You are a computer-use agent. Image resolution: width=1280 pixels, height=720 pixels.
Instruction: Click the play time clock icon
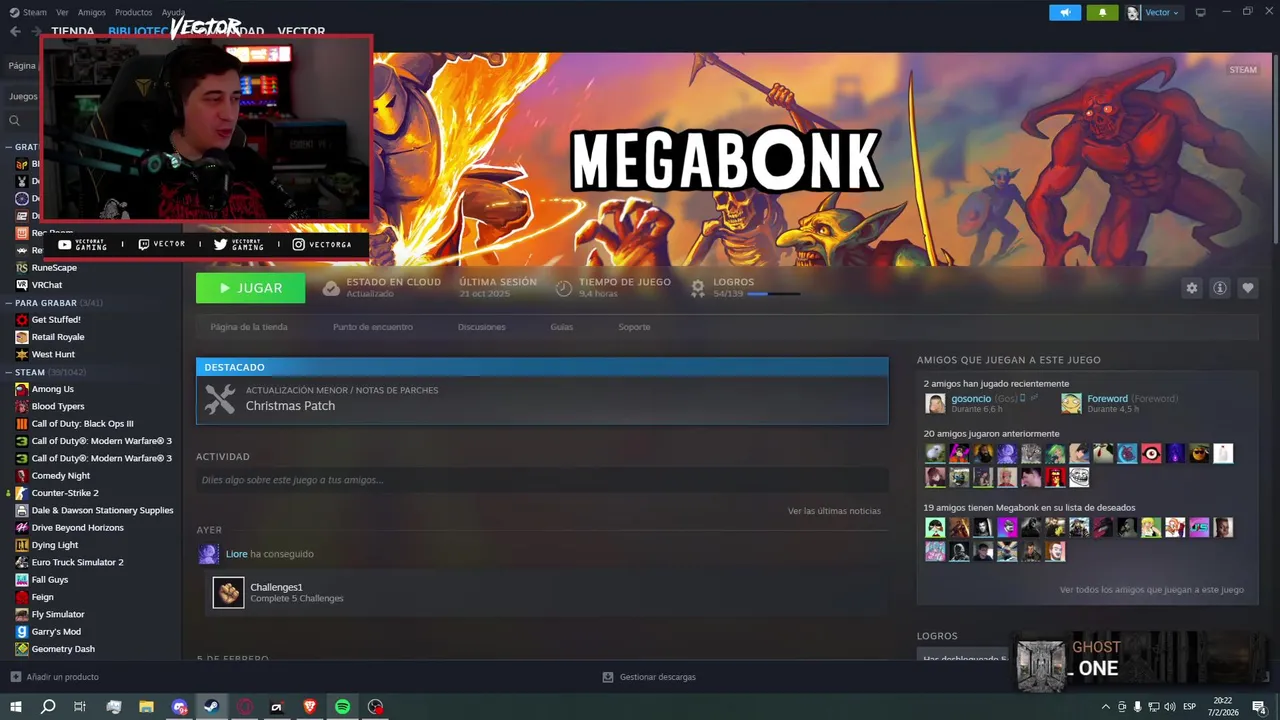click(x=564, y=288)
